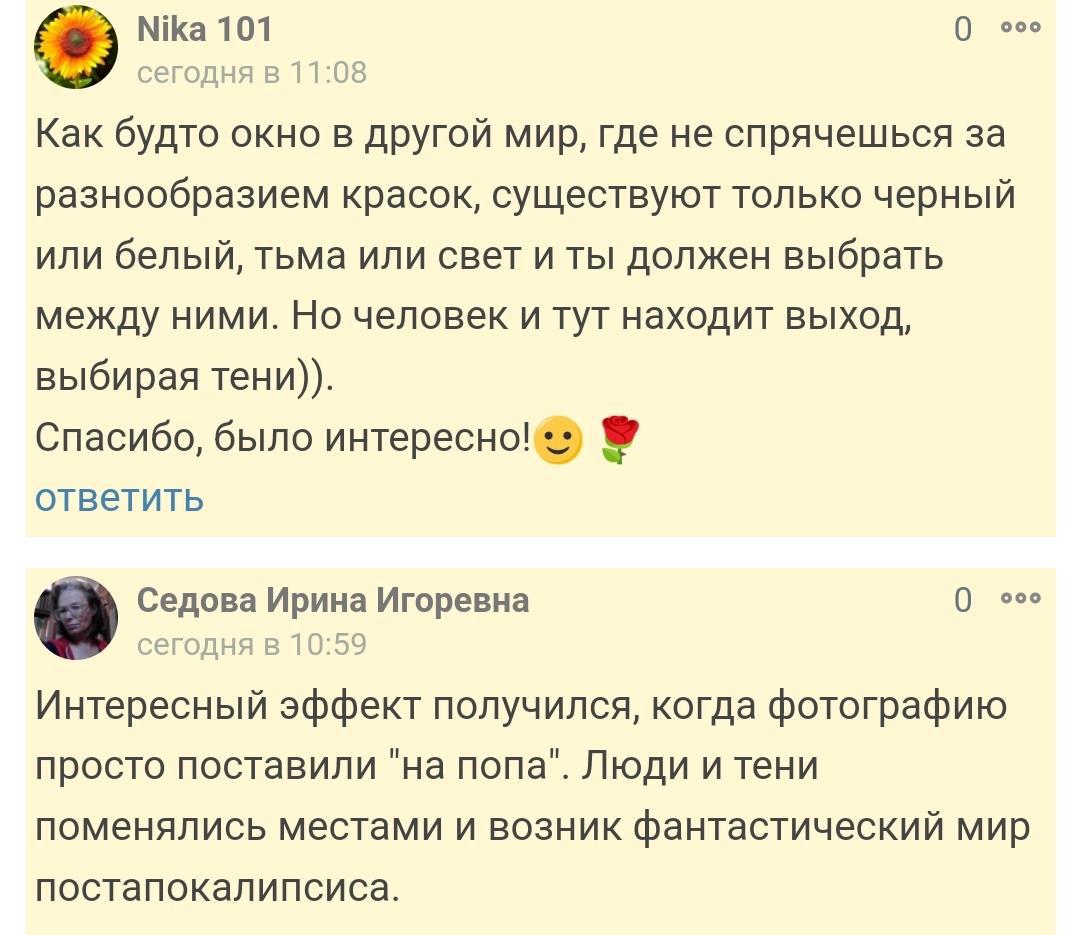Click the line "Спасибо, было интересно!"
This screenshot has height=935, width=1080.
(x=283, y=438)
